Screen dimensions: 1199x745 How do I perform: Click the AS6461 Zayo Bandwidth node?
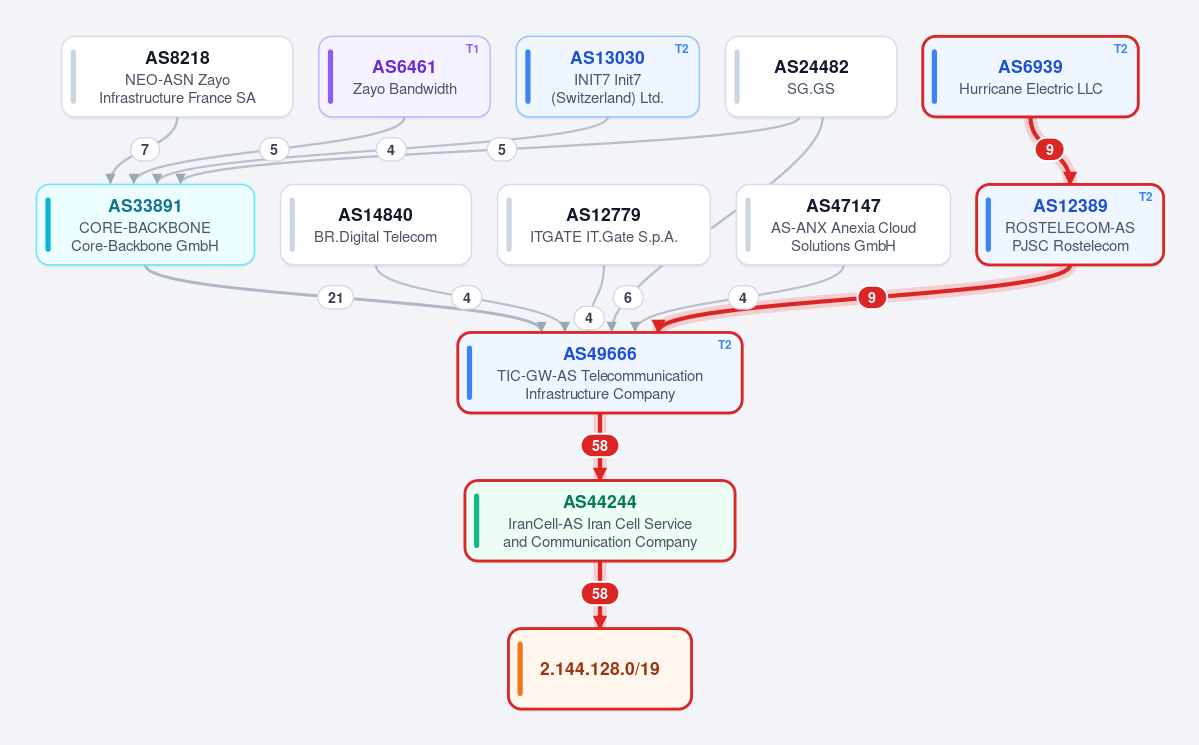(405, 76)
